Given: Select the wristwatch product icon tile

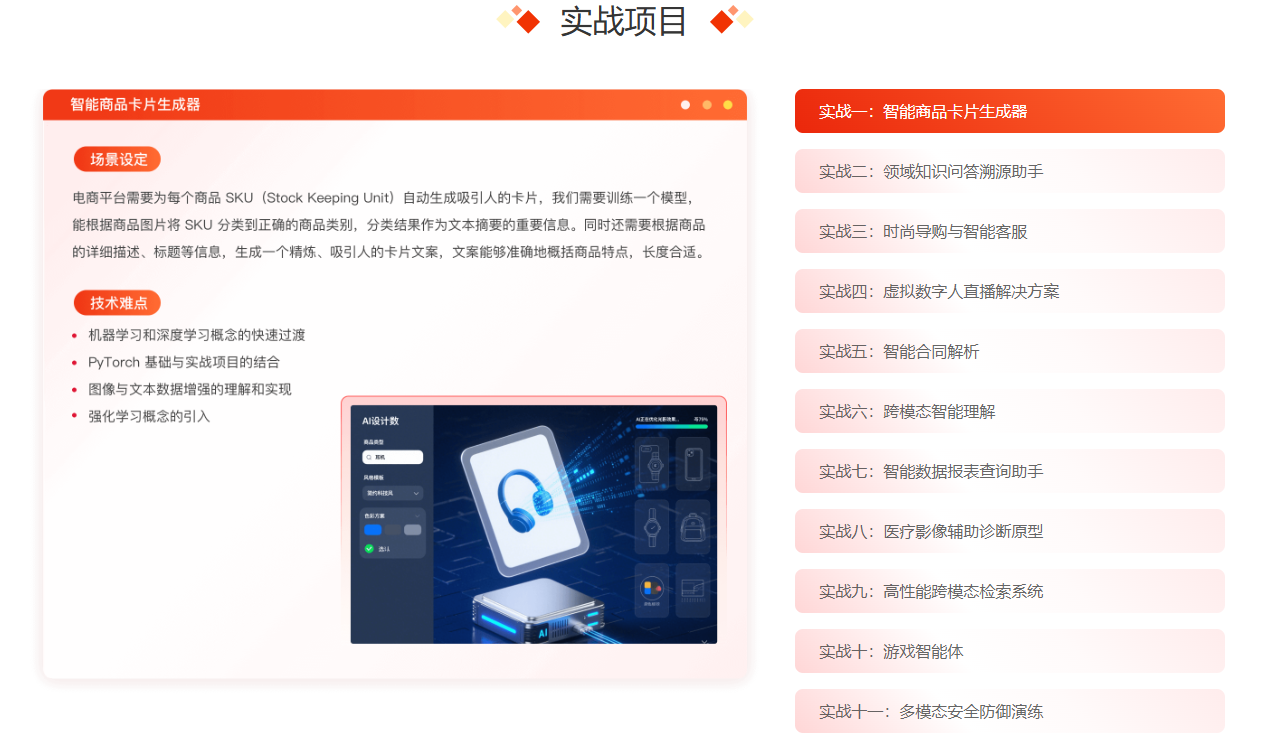Looking at the screenshot, I should click(x=652, y=527).
